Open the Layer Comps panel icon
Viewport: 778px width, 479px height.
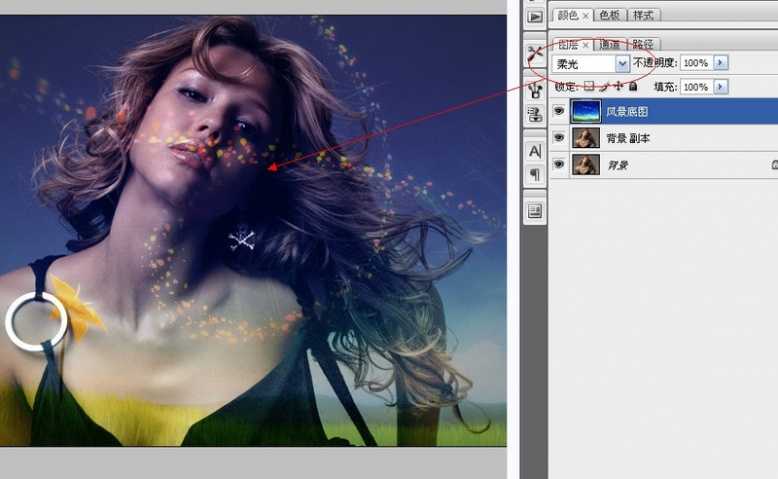pos(534,211)
